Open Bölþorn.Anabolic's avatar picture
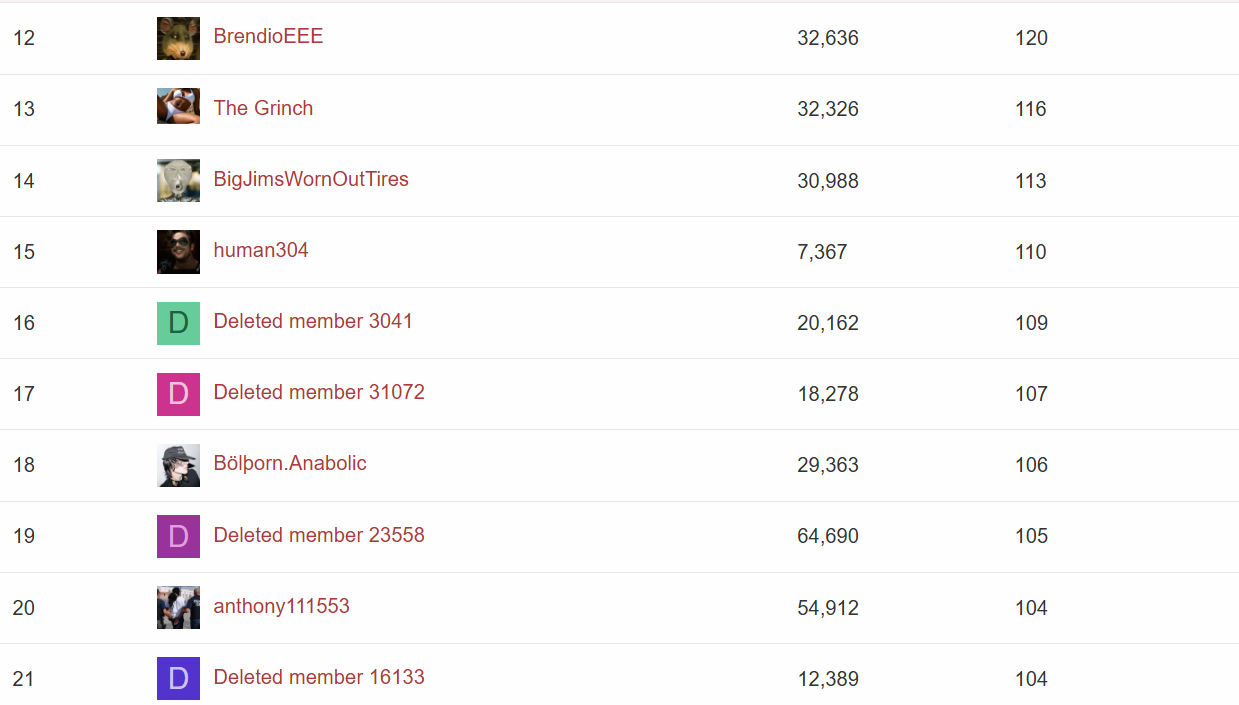The width and height of the screenshot is (1239, 705). [178, 465]
